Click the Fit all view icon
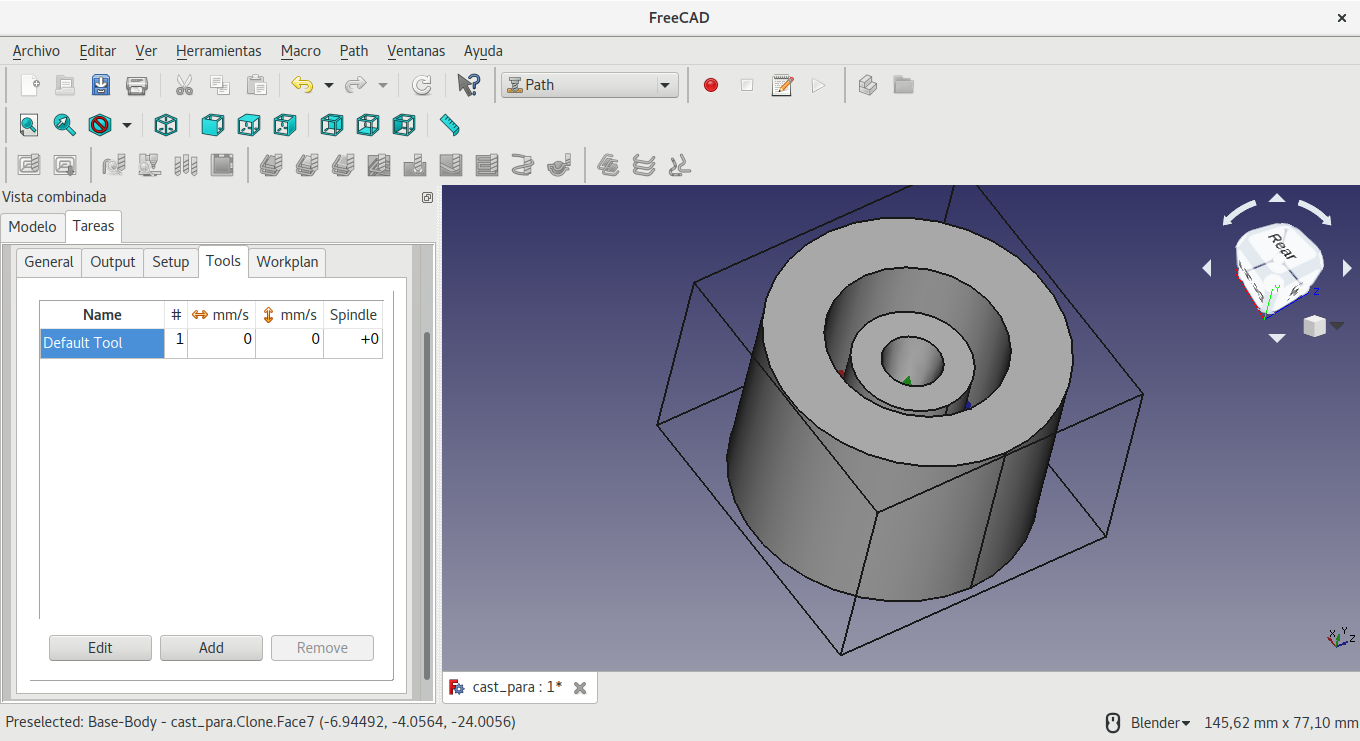 click(x=28, y=125)
